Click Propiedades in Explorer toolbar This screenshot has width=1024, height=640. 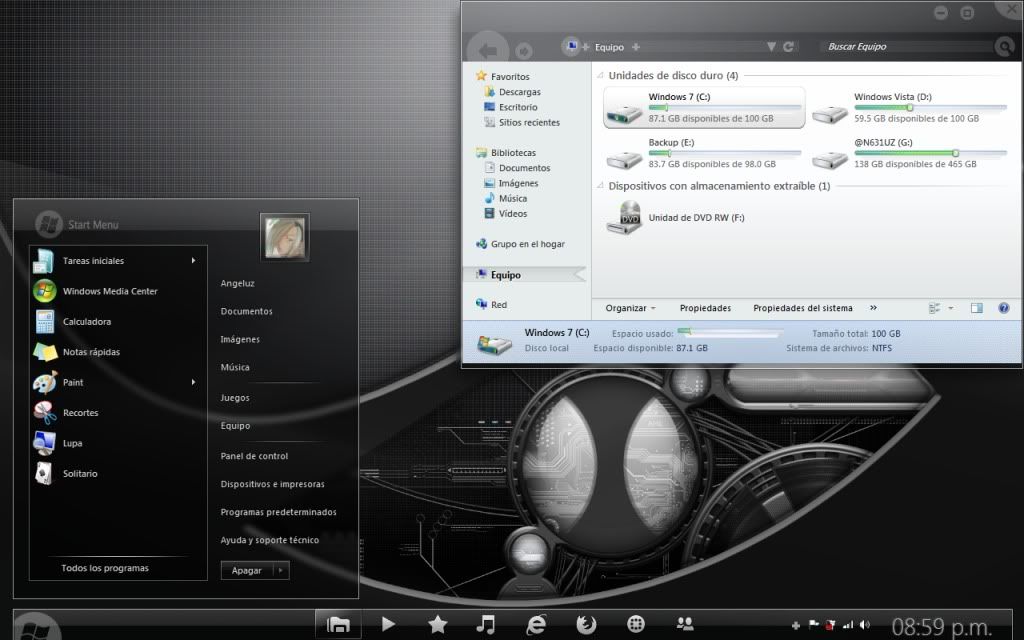click(705, 308)
